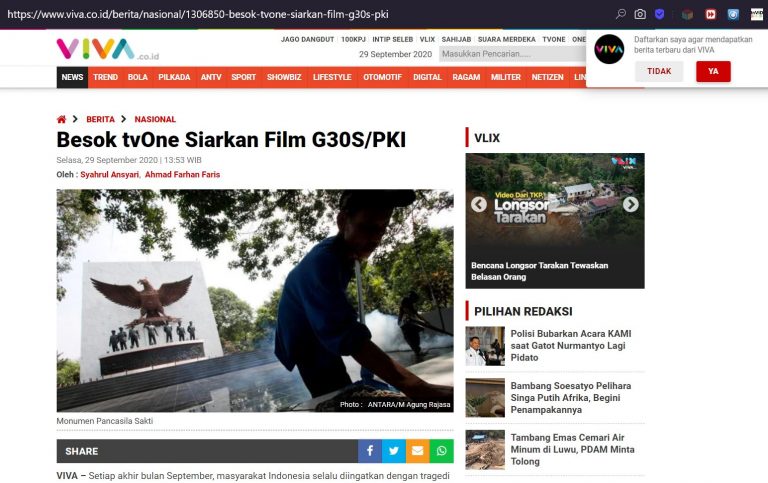The width and height of the screenshot is (768, 483).
Task: Visit the SAHIJAB top link
Action: tap(456, 39)
